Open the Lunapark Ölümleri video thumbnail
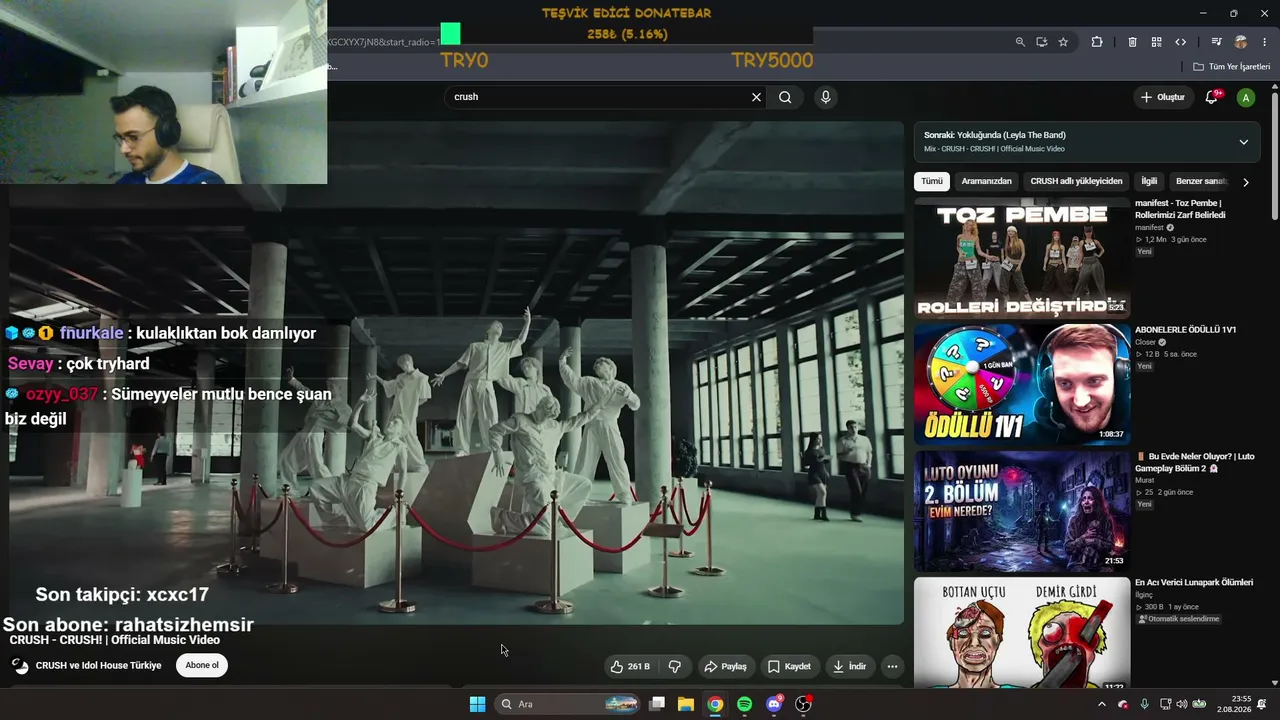Viewport: 1280px width, 720px height. (x=1022, y=634)
